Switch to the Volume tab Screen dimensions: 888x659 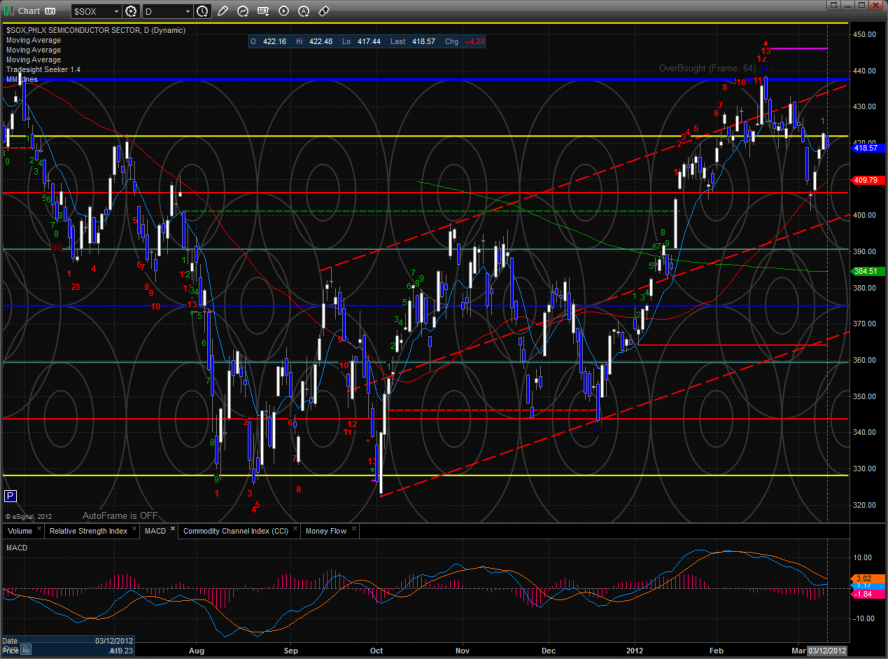20,531
